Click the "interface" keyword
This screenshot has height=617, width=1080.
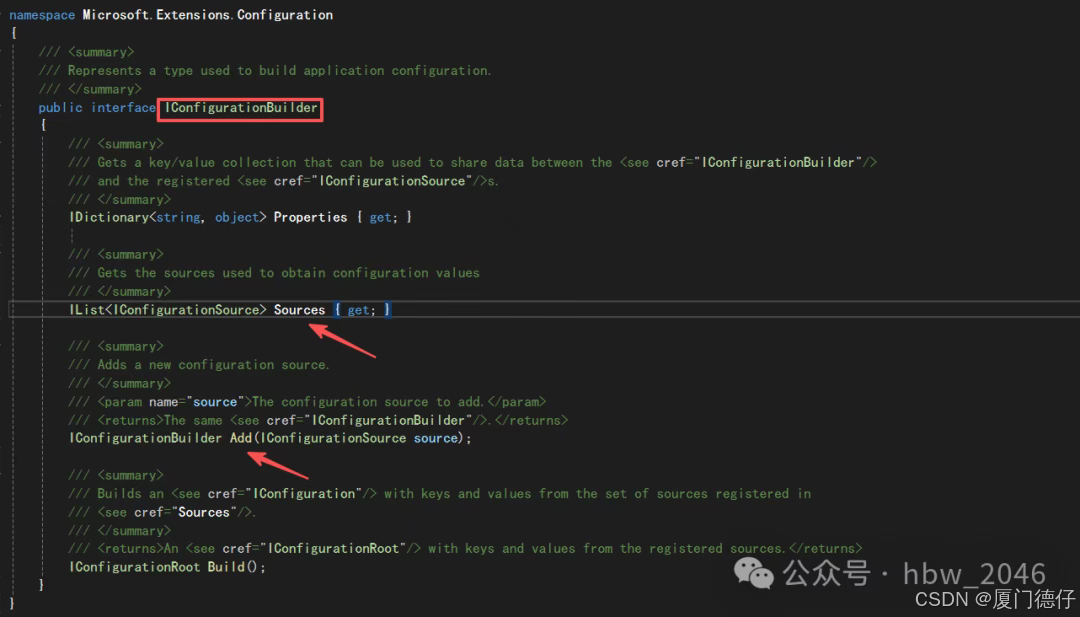[123, 107]
